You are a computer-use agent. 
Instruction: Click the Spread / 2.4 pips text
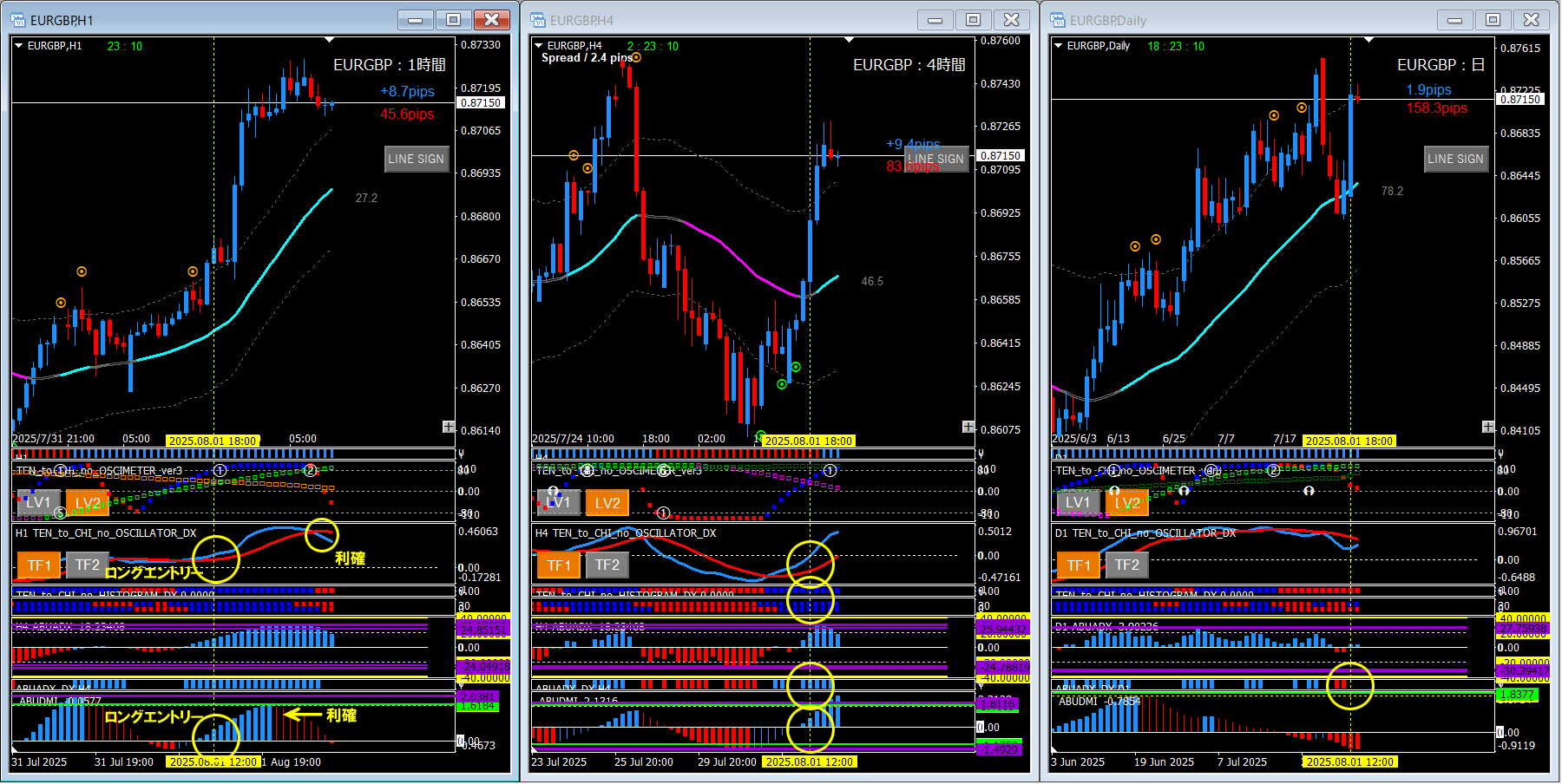[x=587, y=57]
